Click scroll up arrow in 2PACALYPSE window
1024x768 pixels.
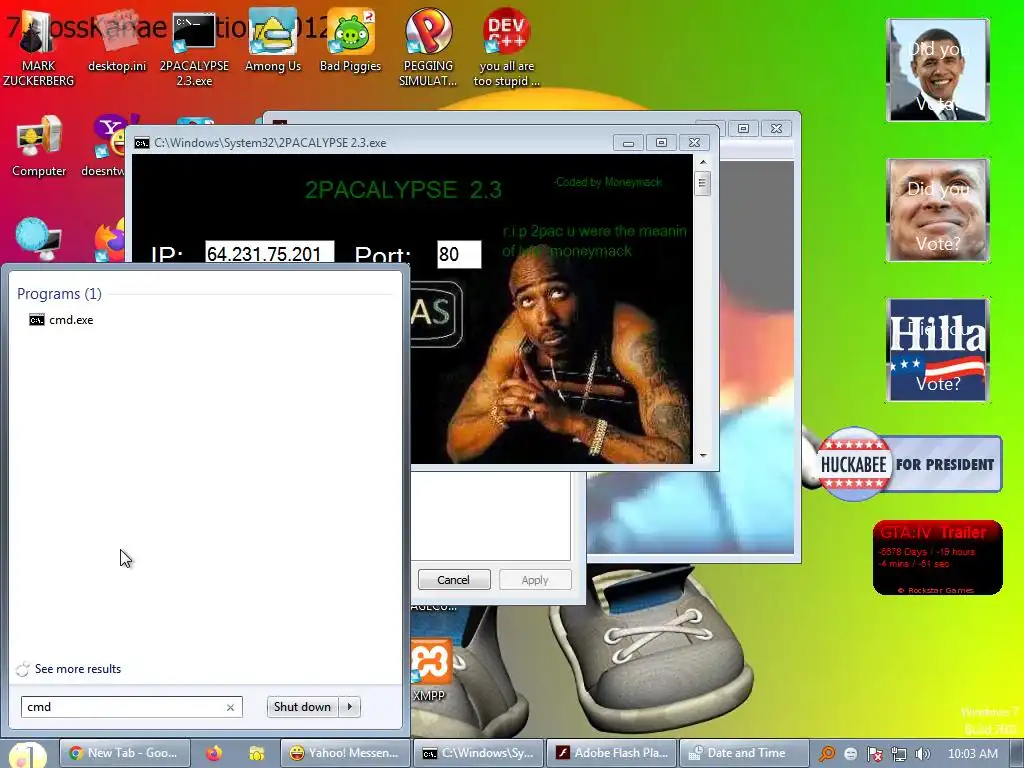703,161
